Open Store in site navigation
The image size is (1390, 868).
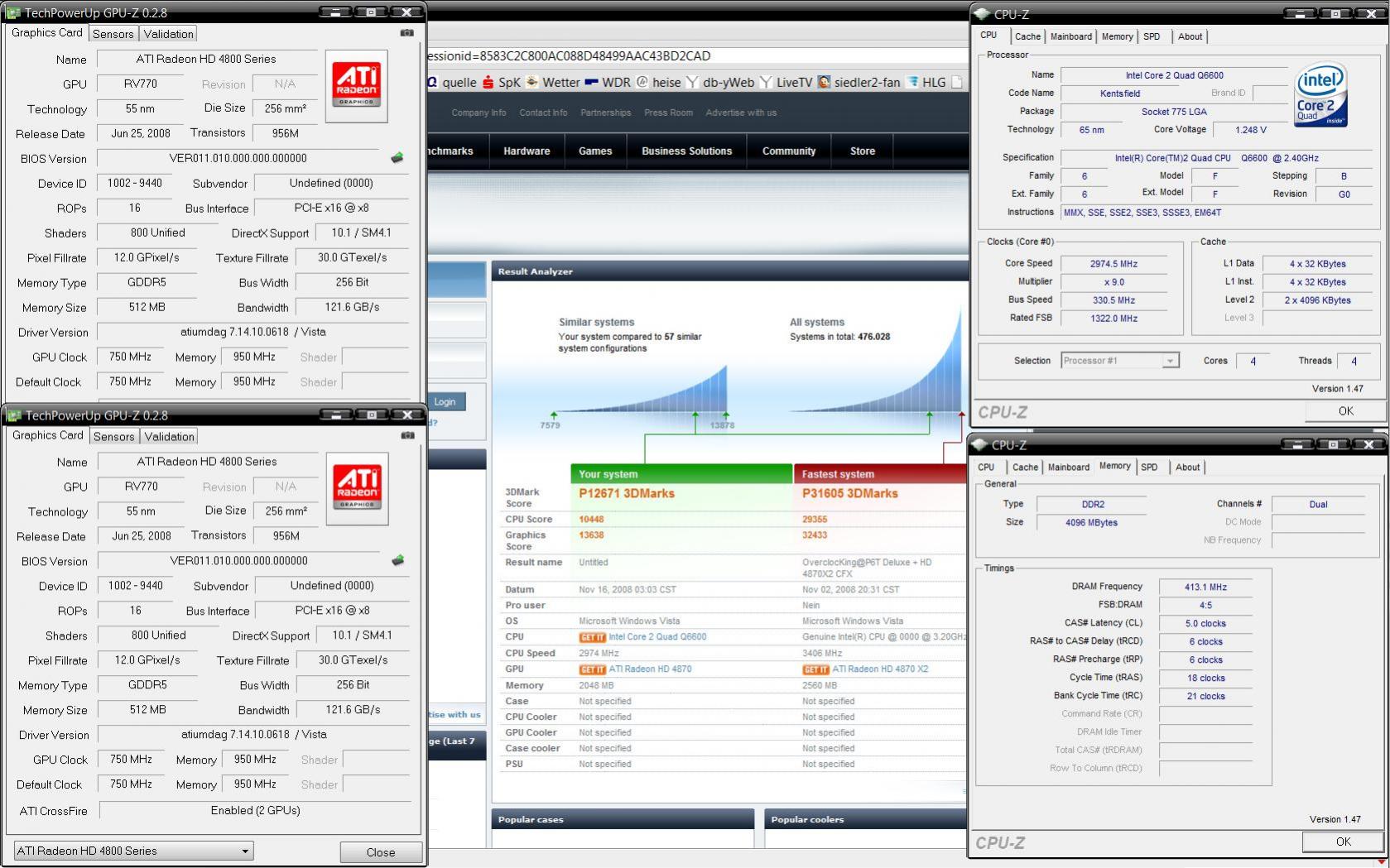[x=863, y=151]
